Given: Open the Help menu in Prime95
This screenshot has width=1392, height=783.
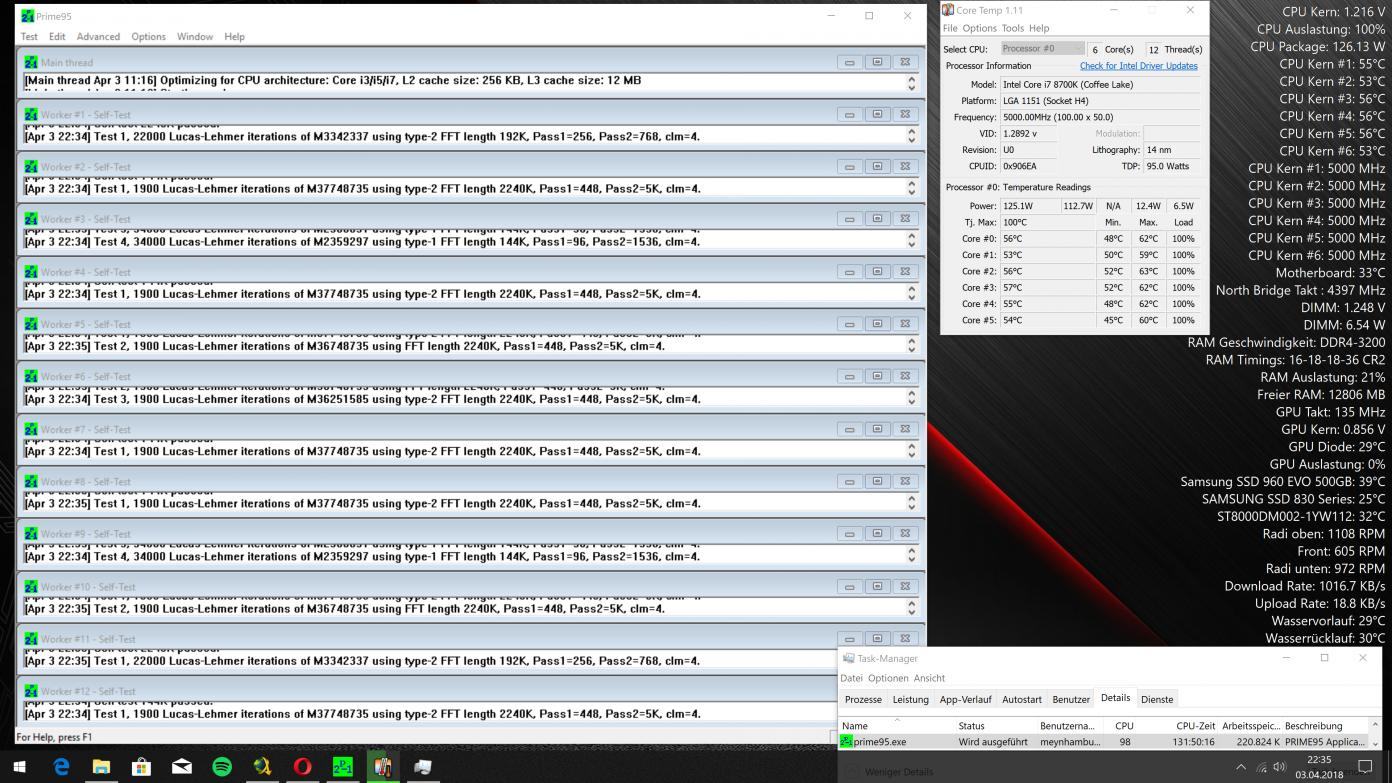Looking at the screenshot, I should [234, 36].
